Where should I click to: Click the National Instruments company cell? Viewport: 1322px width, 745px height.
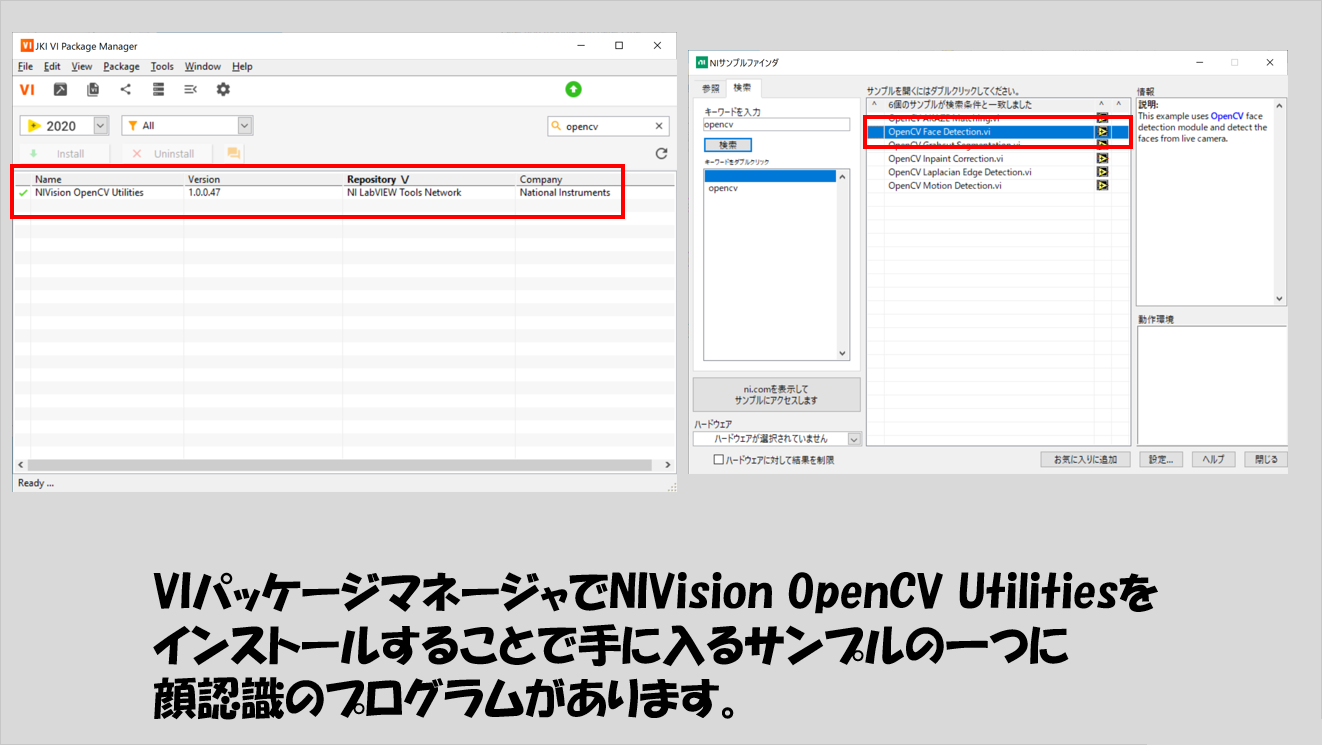(x=565, y=192)
